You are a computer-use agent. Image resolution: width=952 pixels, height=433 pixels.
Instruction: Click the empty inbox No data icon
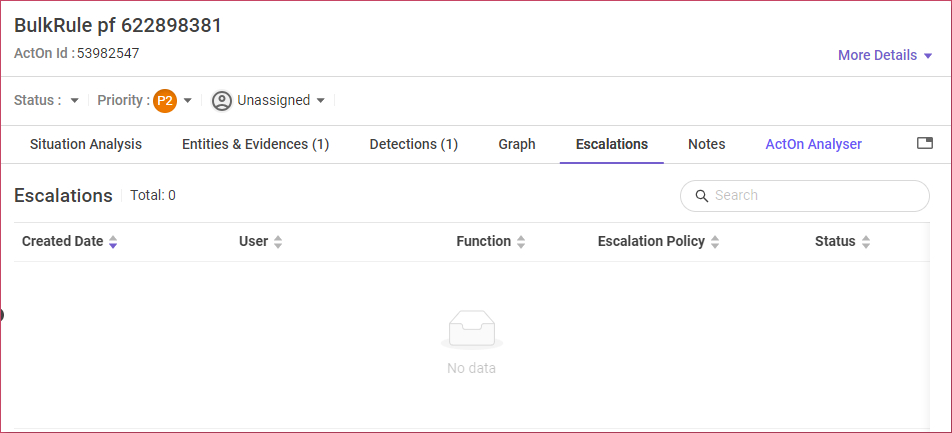point(471,329)
